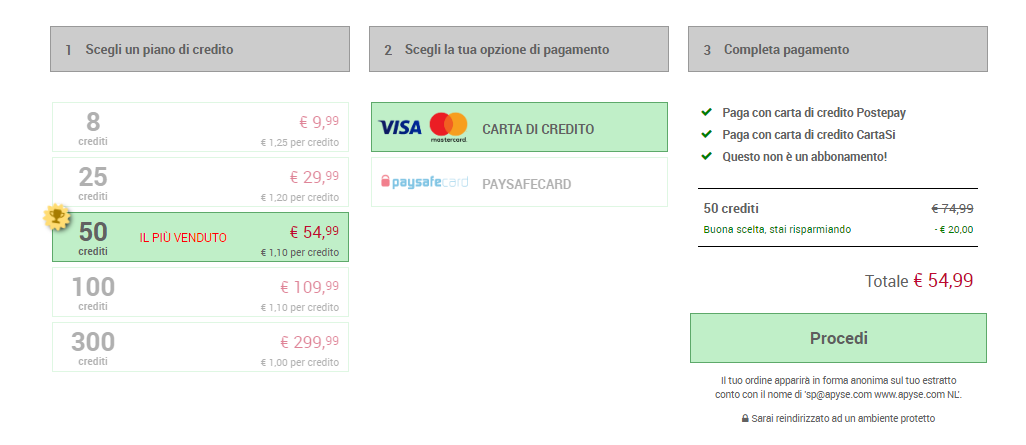Choose Carta di Credito payment option
Screen dimensions: 1026x445
pos(519,127)
